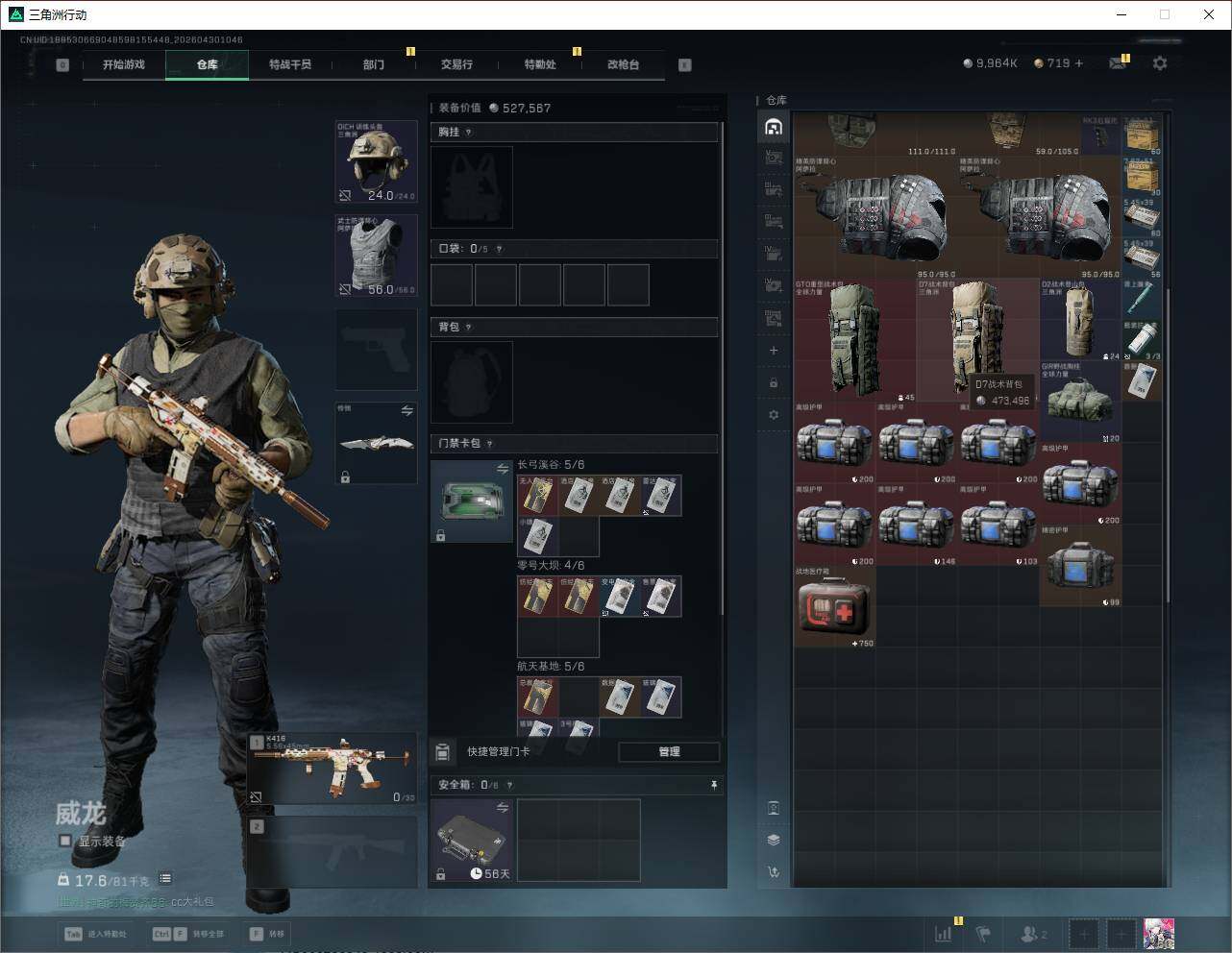Open the settings gear in top bar

click(x=1160, y=63)
